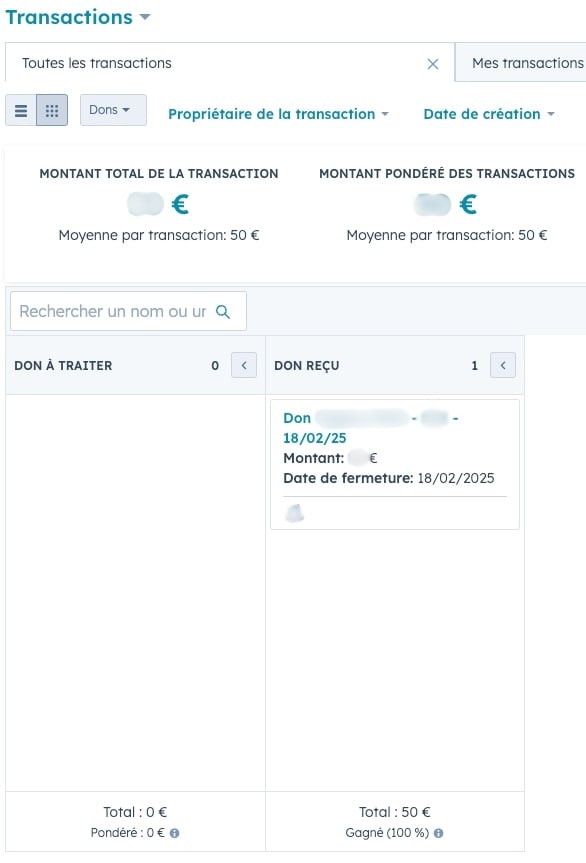Click info icon beside Gagné (100 %)
Viewport: 586px width, 863px height.
point(439,833)
